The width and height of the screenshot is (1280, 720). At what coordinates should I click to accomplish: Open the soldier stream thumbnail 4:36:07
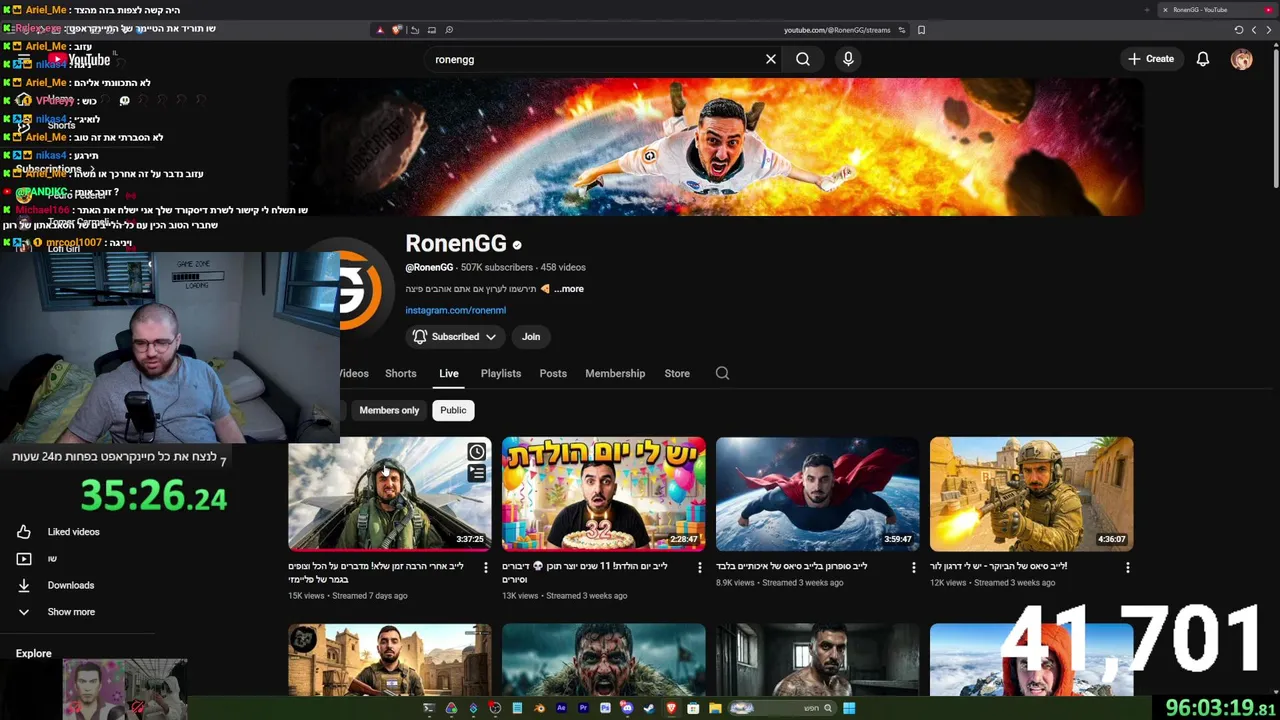1032,494
